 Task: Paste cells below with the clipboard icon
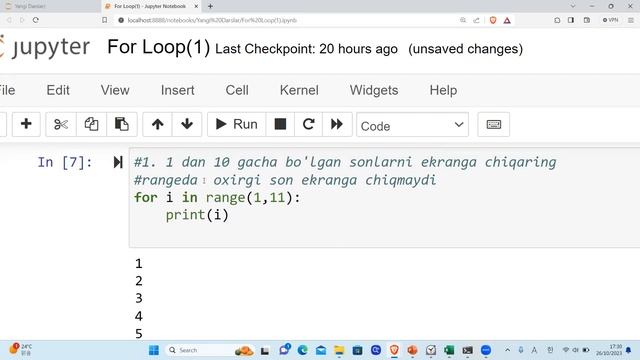[x=121, y=124]
